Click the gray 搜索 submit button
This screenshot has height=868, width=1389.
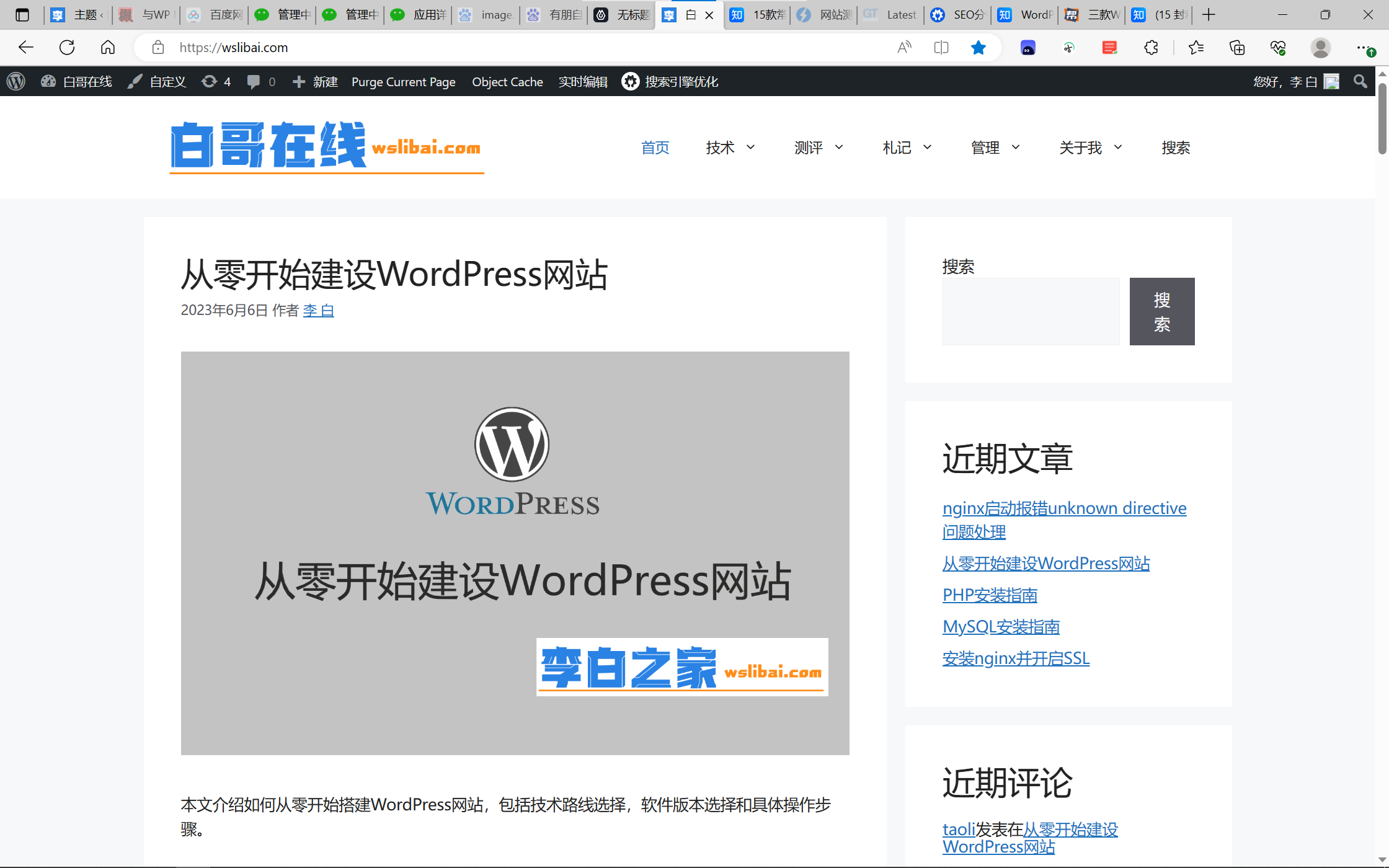(1161, 311)
